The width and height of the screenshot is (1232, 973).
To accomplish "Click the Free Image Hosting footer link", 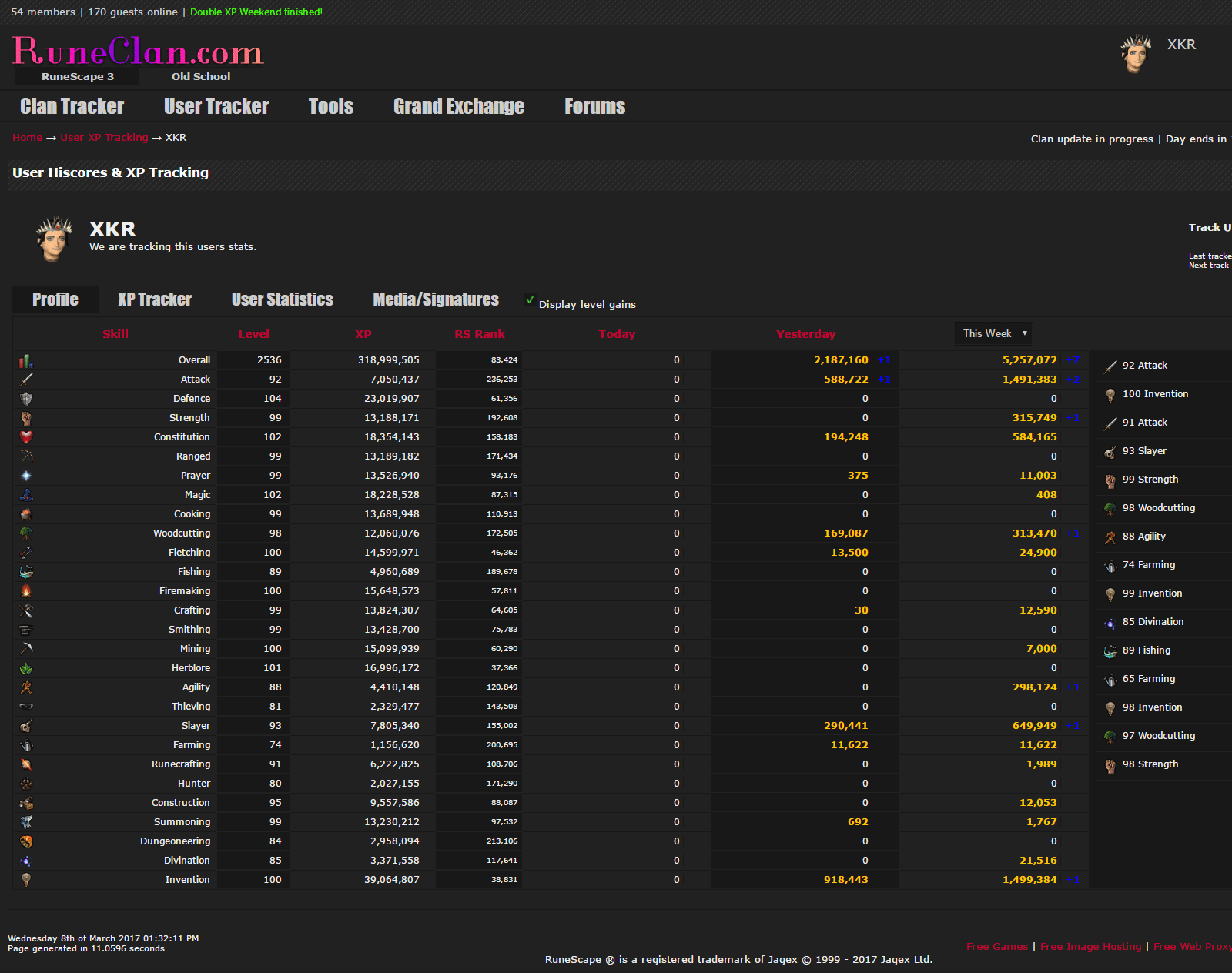I will click(1090, 946).
